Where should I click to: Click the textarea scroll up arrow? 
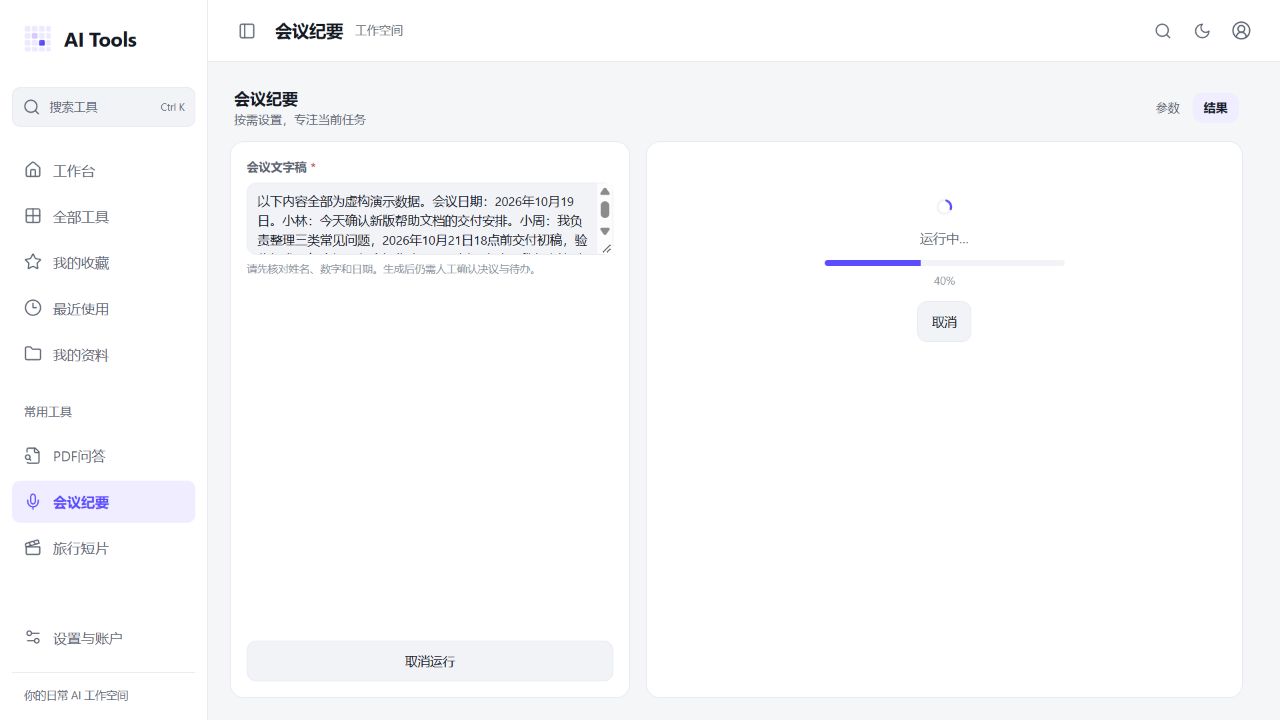pyautogui.click(x=605, y=191)
